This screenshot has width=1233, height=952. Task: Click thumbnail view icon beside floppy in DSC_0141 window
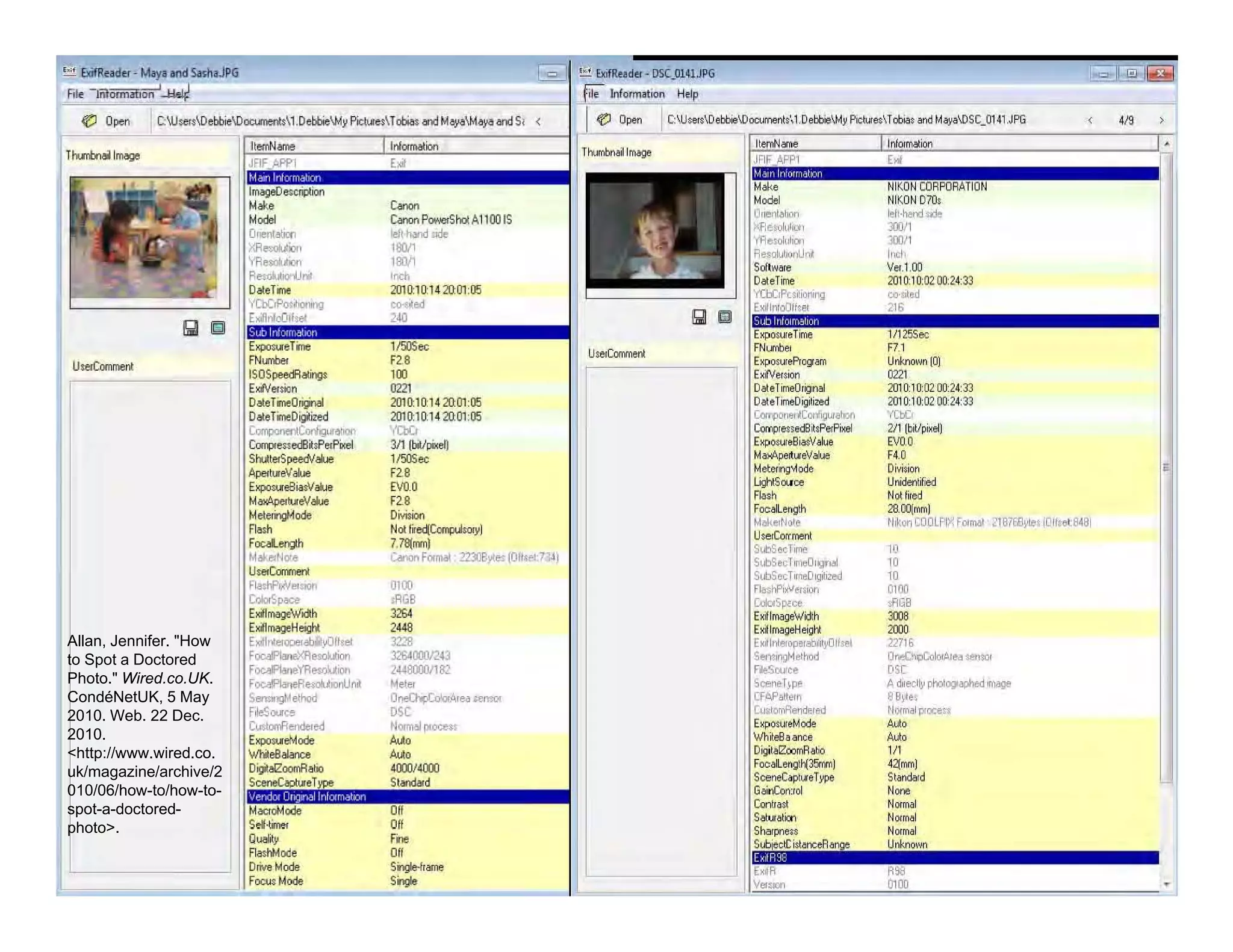pyautogui.click(x=725, y=317)
